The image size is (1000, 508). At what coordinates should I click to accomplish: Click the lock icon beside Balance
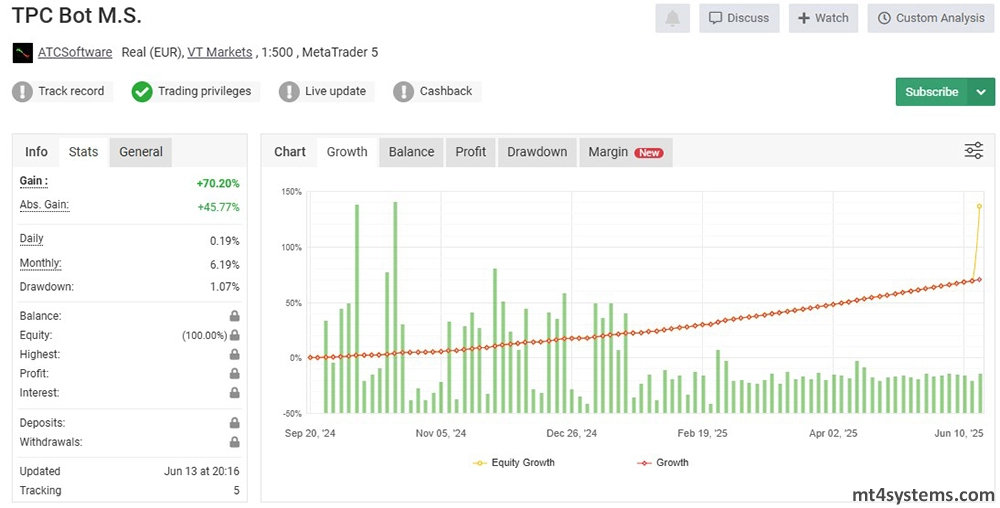(x=234, y=316)
